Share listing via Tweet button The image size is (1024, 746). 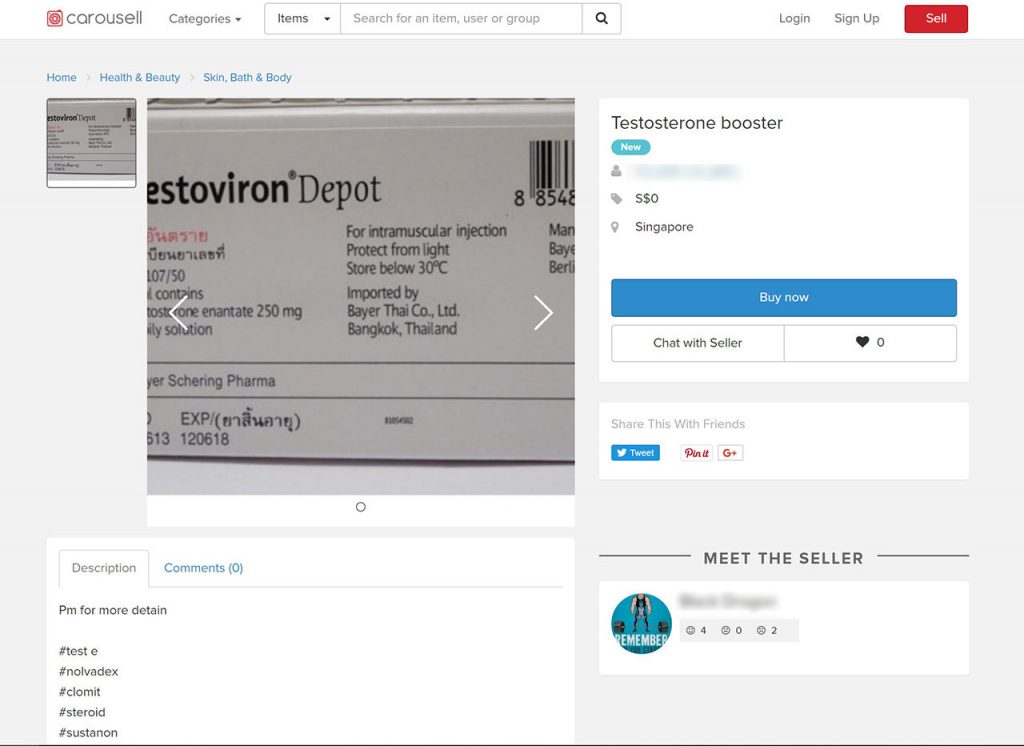pos(635,453)
